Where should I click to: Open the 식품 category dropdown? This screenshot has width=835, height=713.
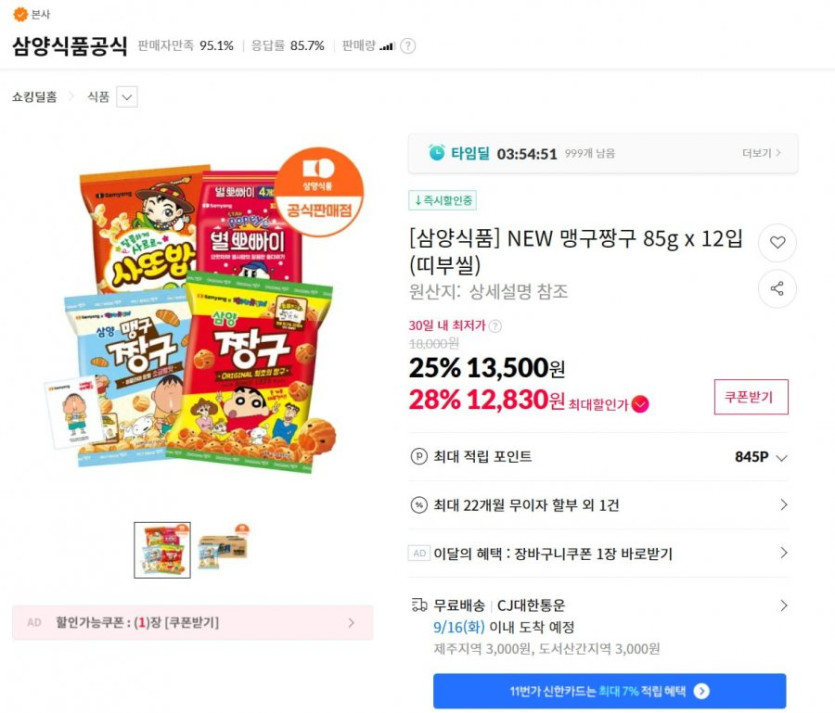click(x=127, y=97)
